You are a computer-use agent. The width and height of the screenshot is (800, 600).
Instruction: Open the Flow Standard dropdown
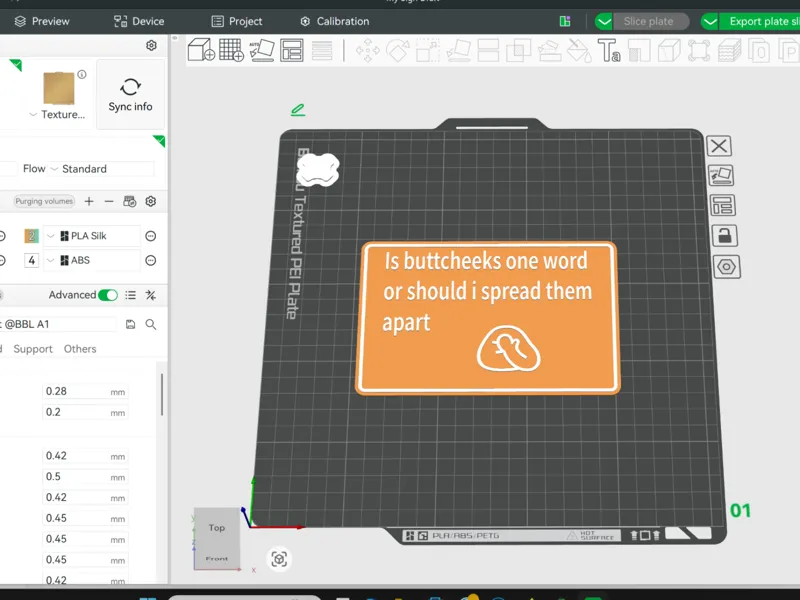pyautogui.click(x=101, y=169)
